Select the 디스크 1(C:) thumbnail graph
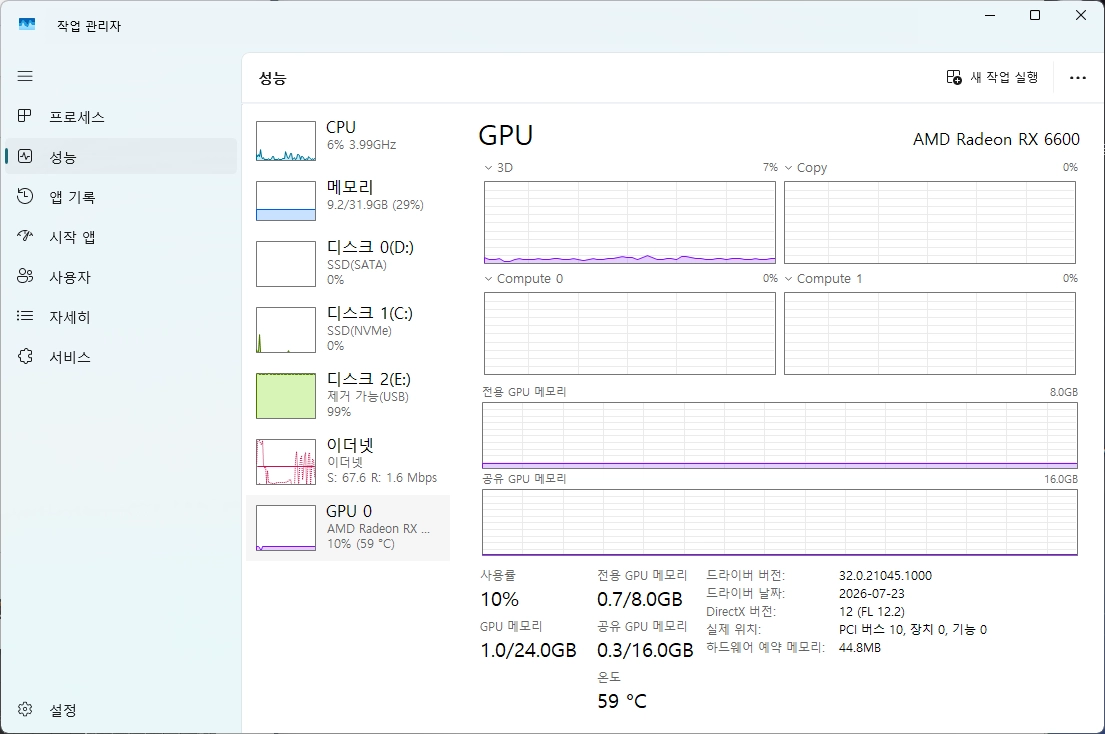The image size is (1105, 734). point(285,330)
